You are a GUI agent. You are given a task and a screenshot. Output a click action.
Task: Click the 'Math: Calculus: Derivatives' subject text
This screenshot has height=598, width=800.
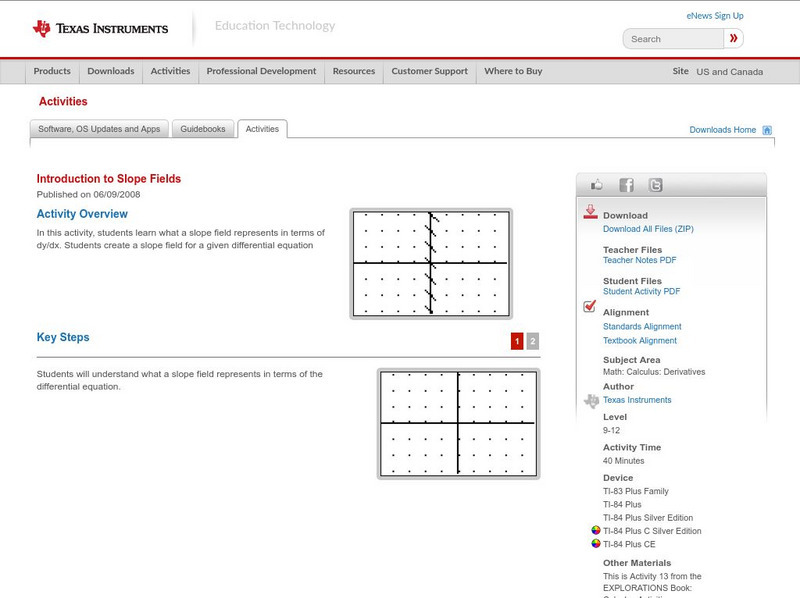coord(654,372)
